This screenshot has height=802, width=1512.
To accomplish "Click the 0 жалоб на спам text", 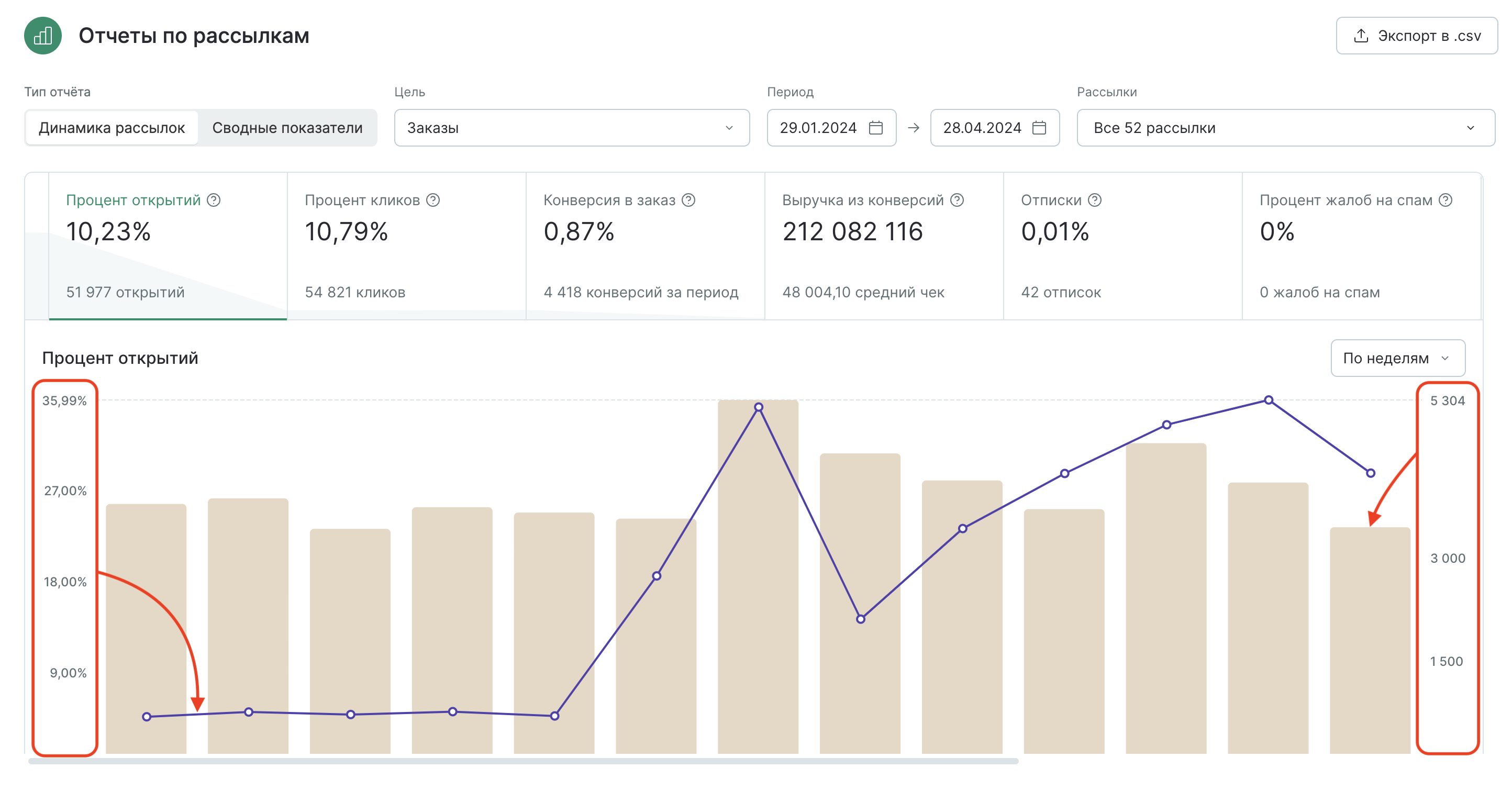I will (x=1319, y=293).
